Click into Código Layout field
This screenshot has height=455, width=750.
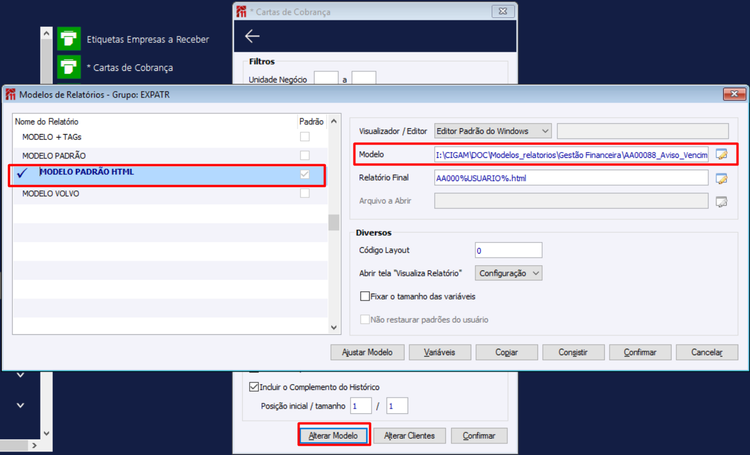tap(508, 250)
